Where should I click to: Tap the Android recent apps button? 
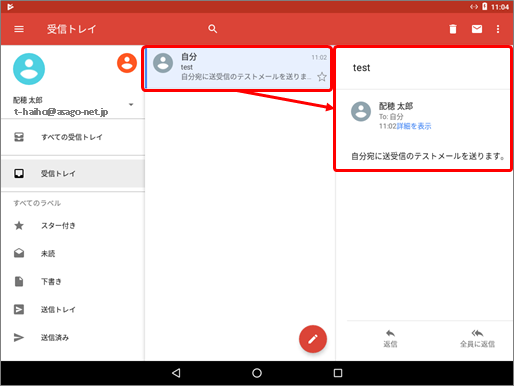(x=338, y=373)
